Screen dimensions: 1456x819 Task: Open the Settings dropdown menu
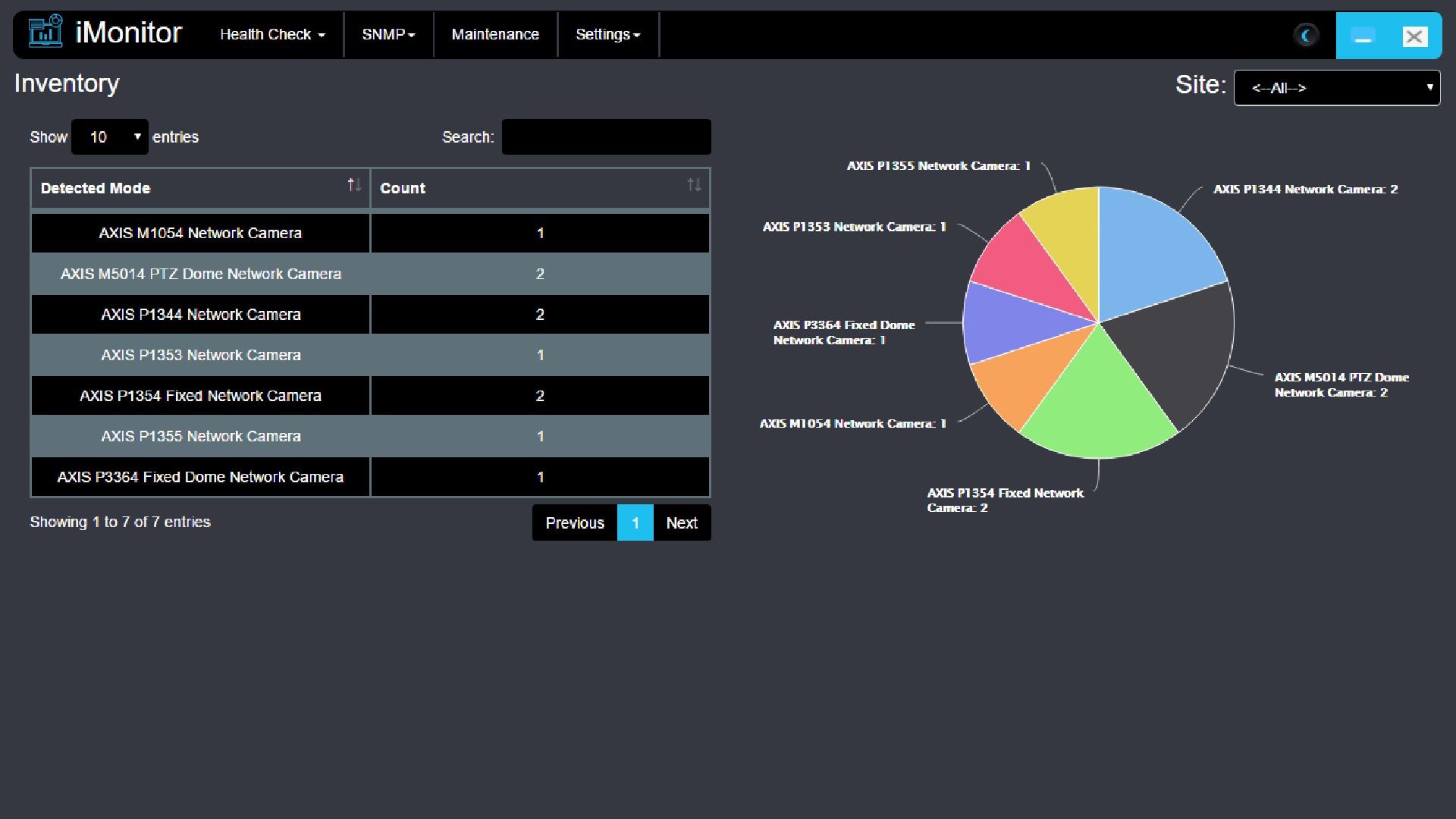607,35
